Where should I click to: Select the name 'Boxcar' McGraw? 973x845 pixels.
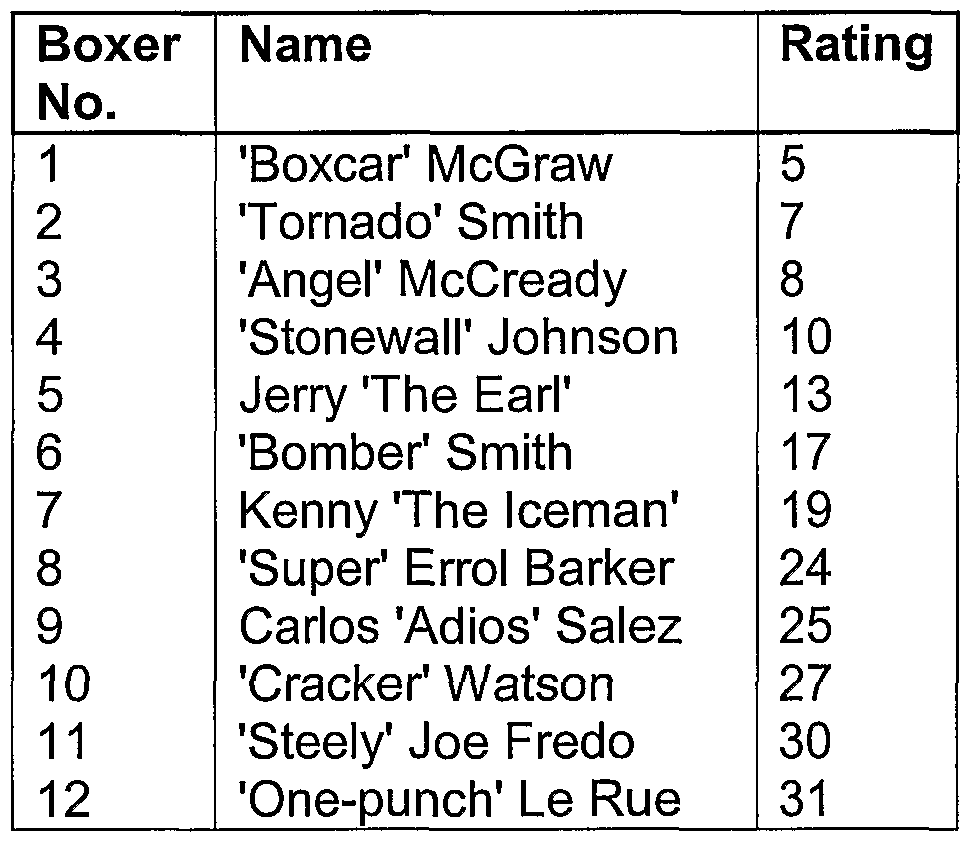tap(424, 164)
